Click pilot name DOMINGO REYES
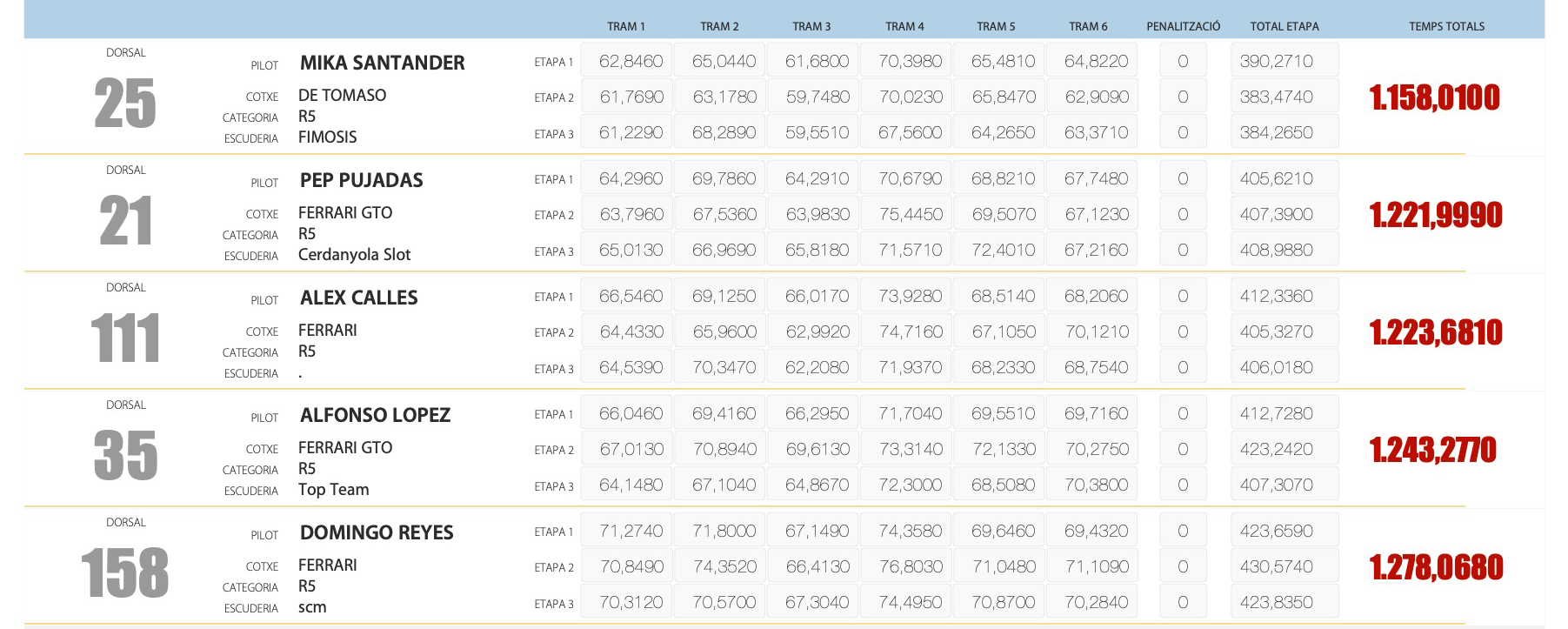Screen dimensions: 1568x629 pyautogui.click(x=377, y=532)
